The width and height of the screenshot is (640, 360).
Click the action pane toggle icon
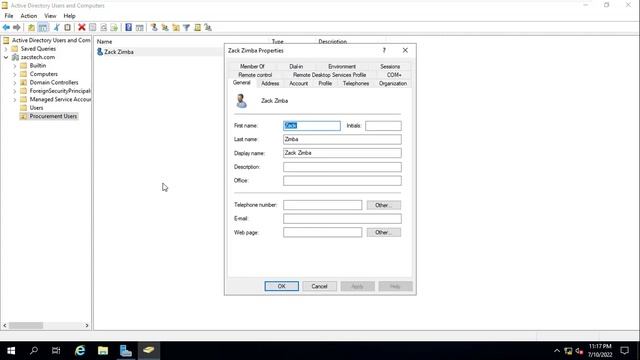(x=140, y=27)
